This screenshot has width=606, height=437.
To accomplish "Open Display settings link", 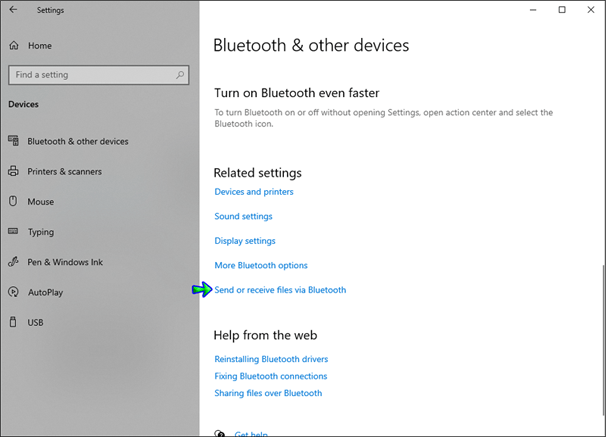I will click(245, 241).
